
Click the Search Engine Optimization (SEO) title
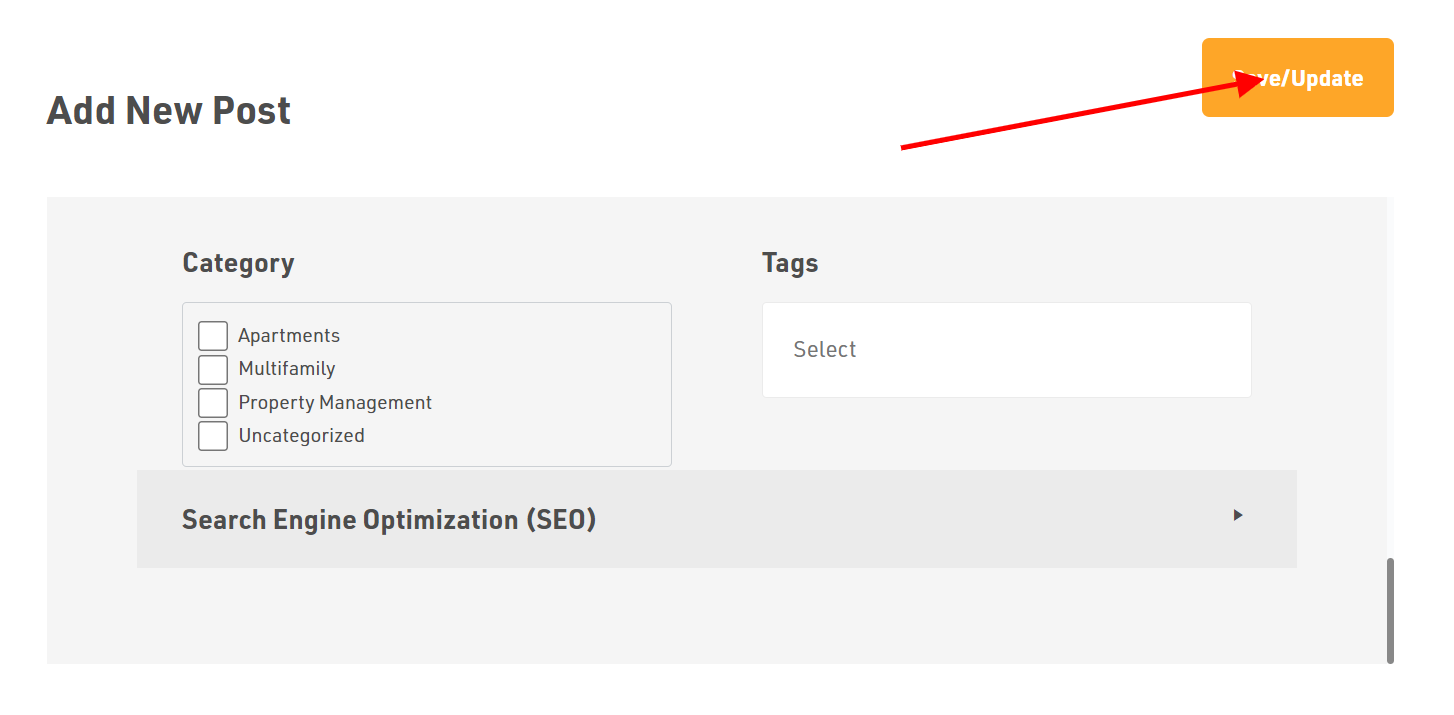[389, 520]
